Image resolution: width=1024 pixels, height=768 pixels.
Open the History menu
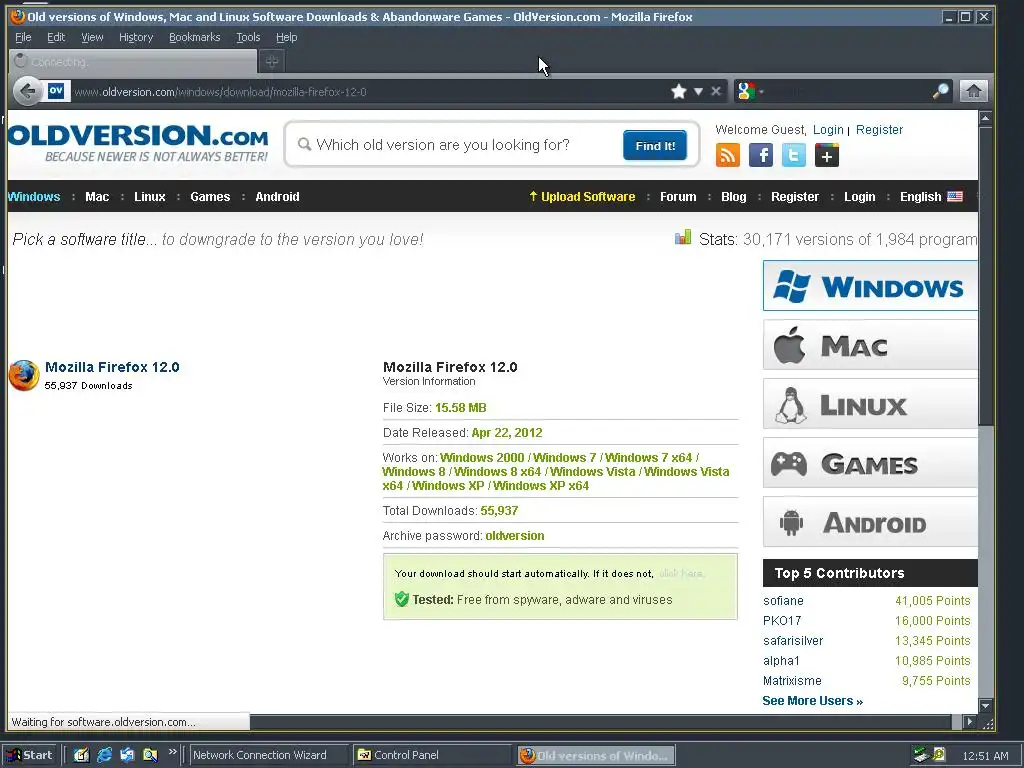click(x=136, y=37)
